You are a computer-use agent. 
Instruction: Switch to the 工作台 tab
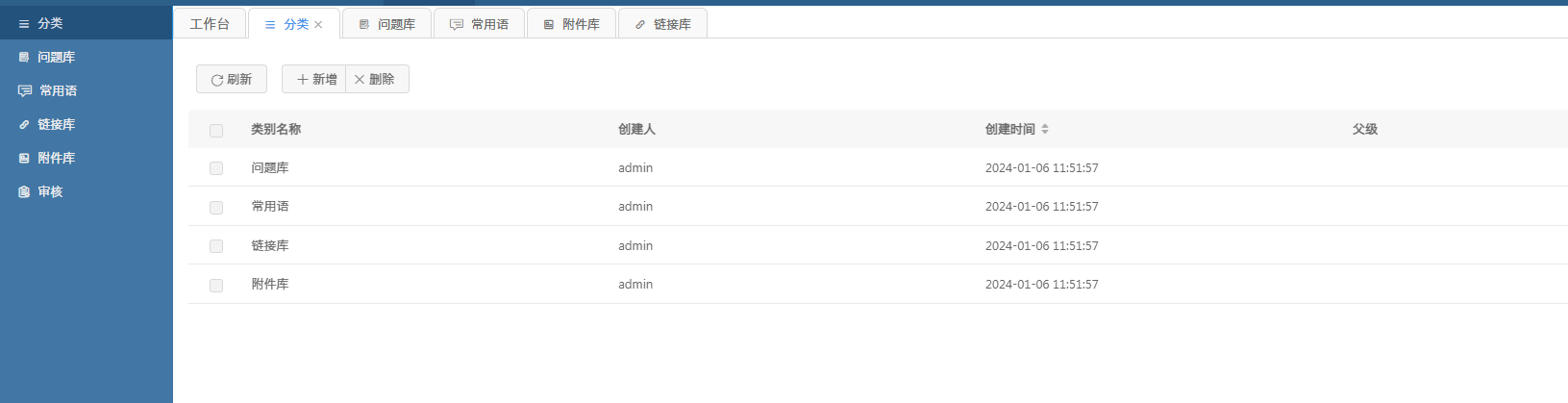(210, 24)
